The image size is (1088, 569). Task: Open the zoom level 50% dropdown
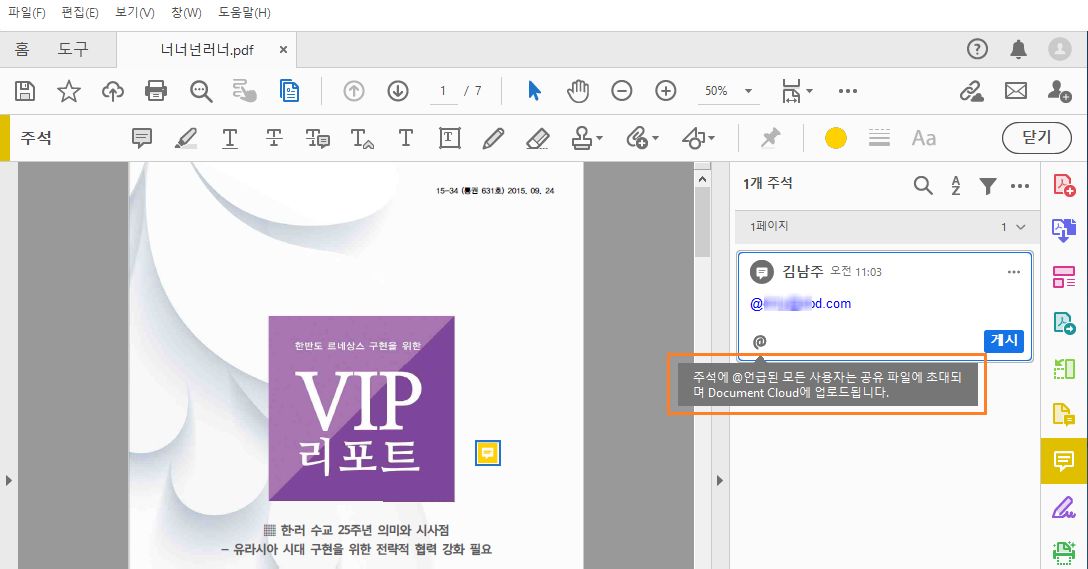(x=728, y=91)
